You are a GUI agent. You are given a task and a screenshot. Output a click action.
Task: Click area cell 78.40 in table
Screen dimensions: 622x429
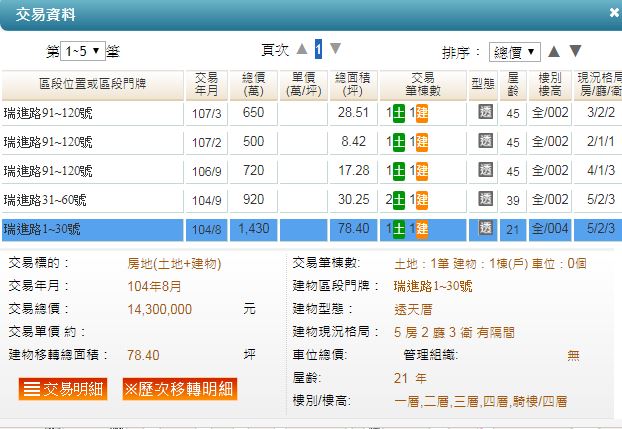(353, 229)
